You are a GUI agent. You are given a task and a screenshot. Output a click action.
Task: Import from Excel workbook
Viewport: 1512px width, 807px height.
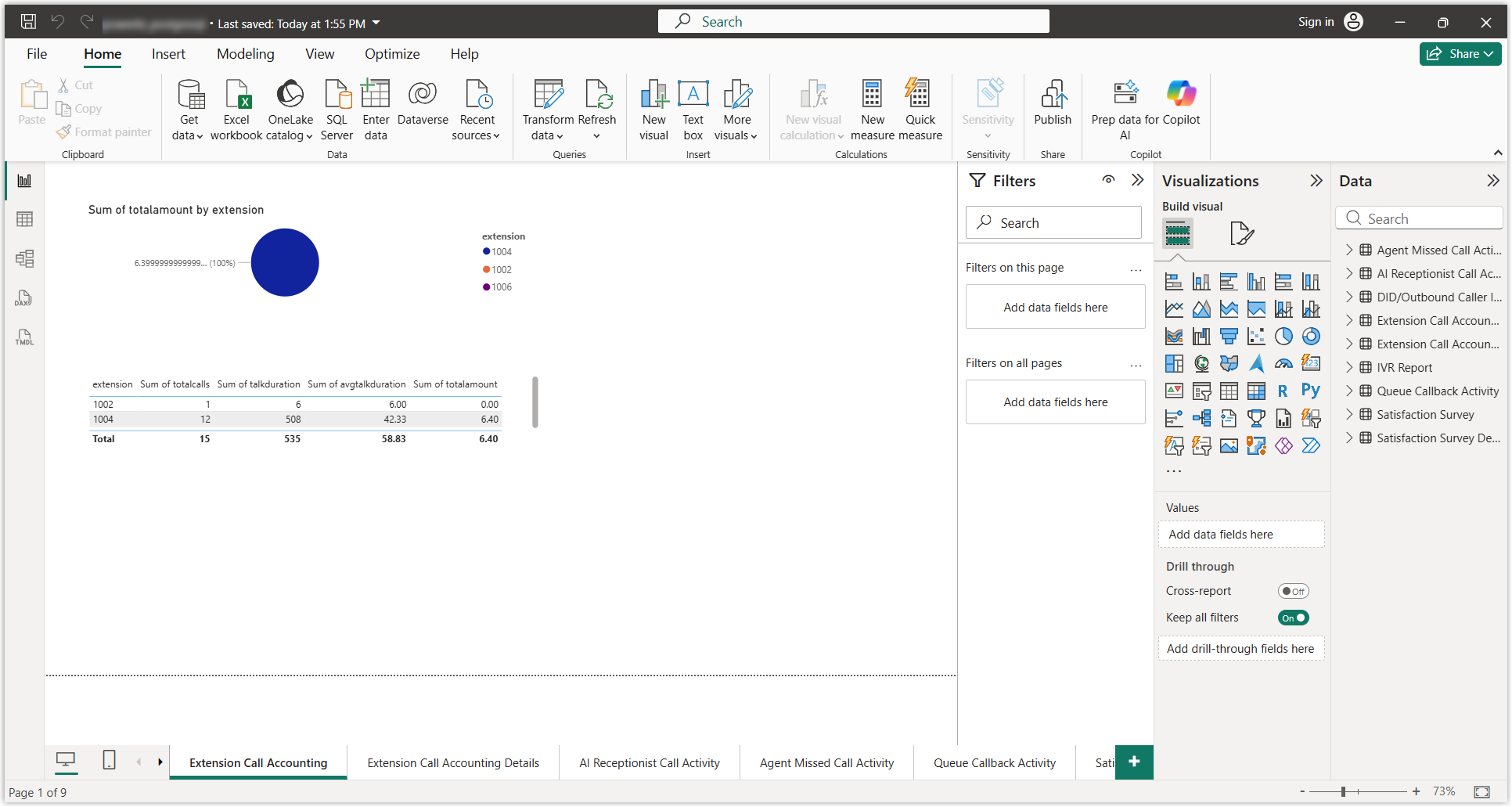coord(236,110)
